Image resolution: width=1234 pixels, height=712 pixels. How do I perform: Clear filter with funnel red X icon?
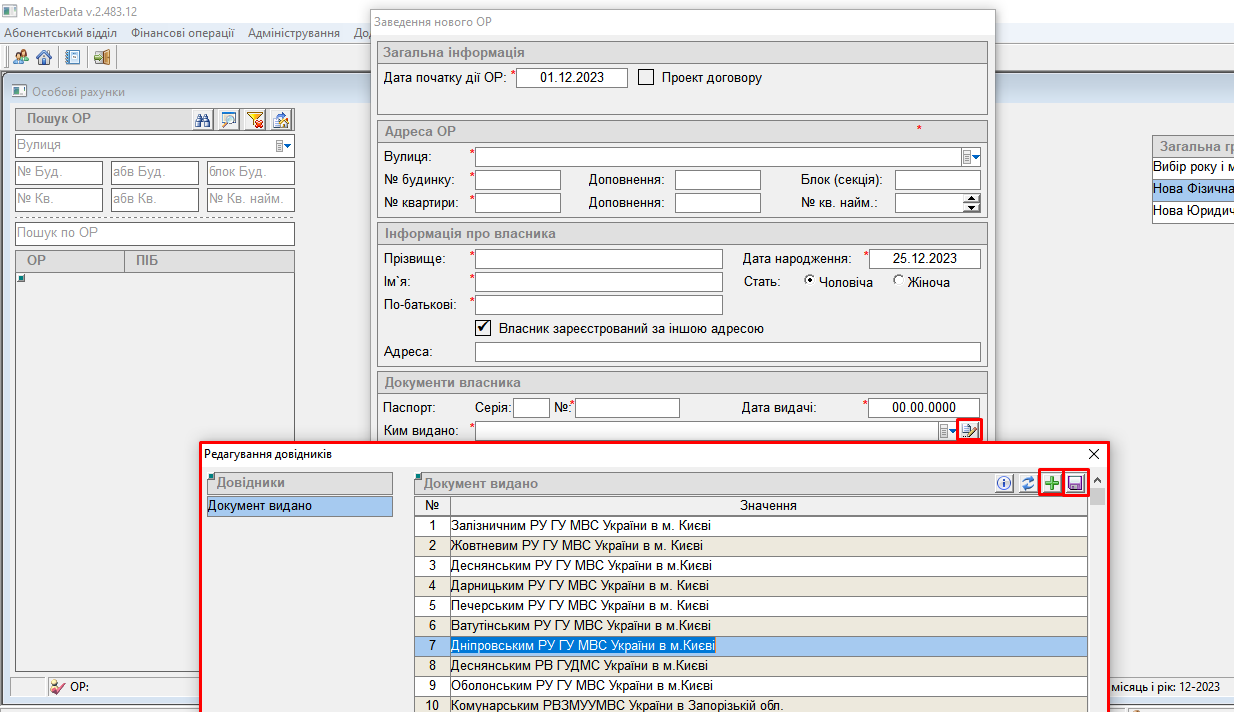255,119
